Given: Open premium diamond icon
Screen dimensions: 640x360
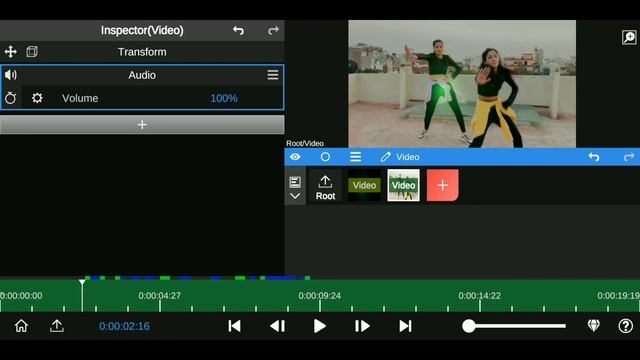Looking at the screenshot, I should coord(593,326).
